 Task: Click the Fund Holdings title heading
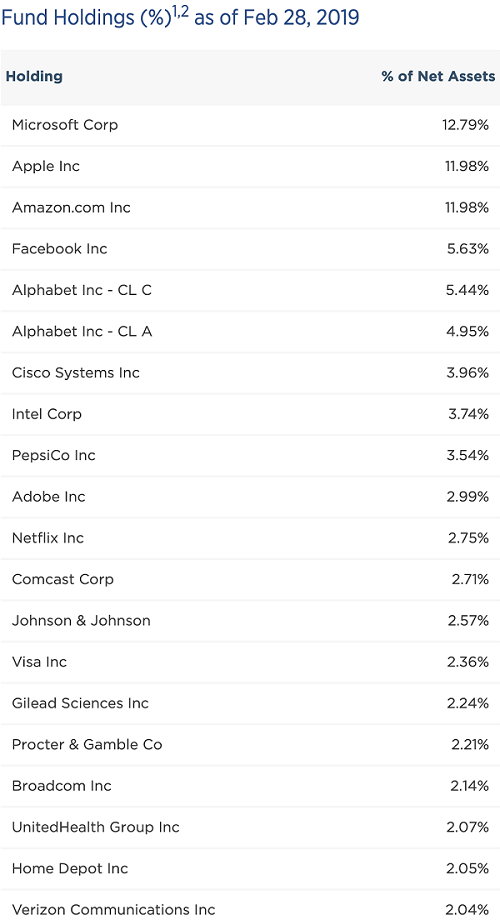click(x=180, y=16)
